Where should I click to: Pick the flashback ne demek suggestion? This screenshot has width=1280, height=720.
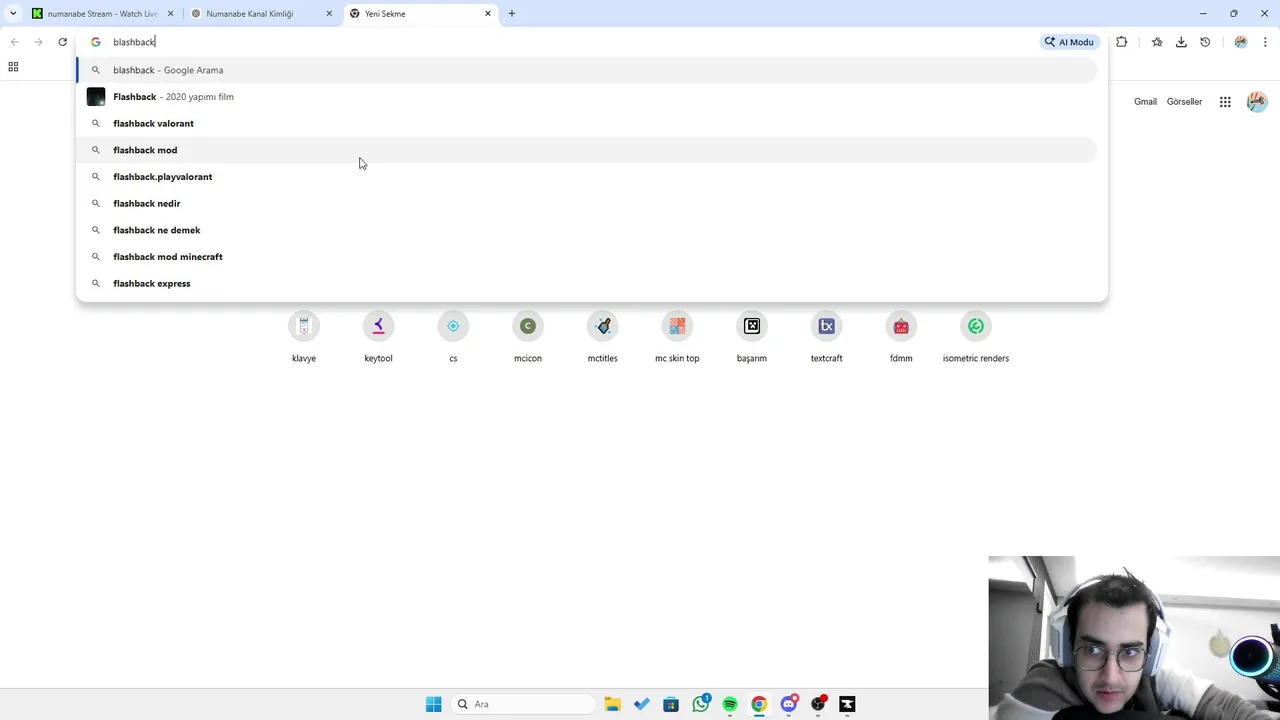(587, 230)
